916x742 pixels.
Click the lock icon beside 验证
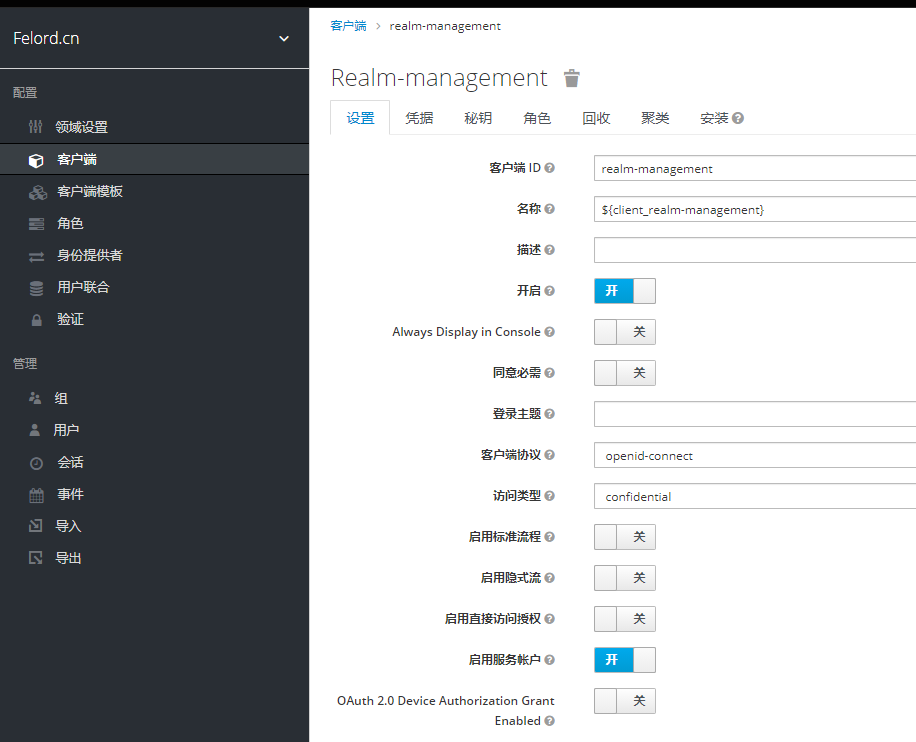[x=36, y=320]
